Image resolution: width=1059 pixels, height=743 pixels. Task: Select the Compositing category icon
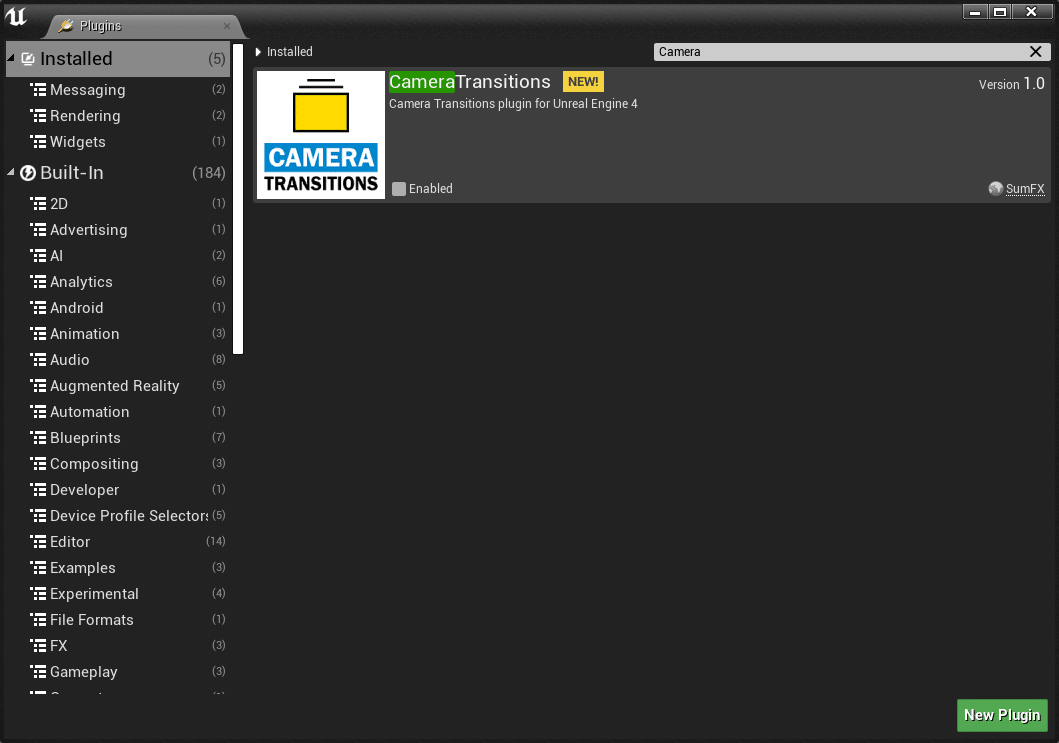click(40, 463)
